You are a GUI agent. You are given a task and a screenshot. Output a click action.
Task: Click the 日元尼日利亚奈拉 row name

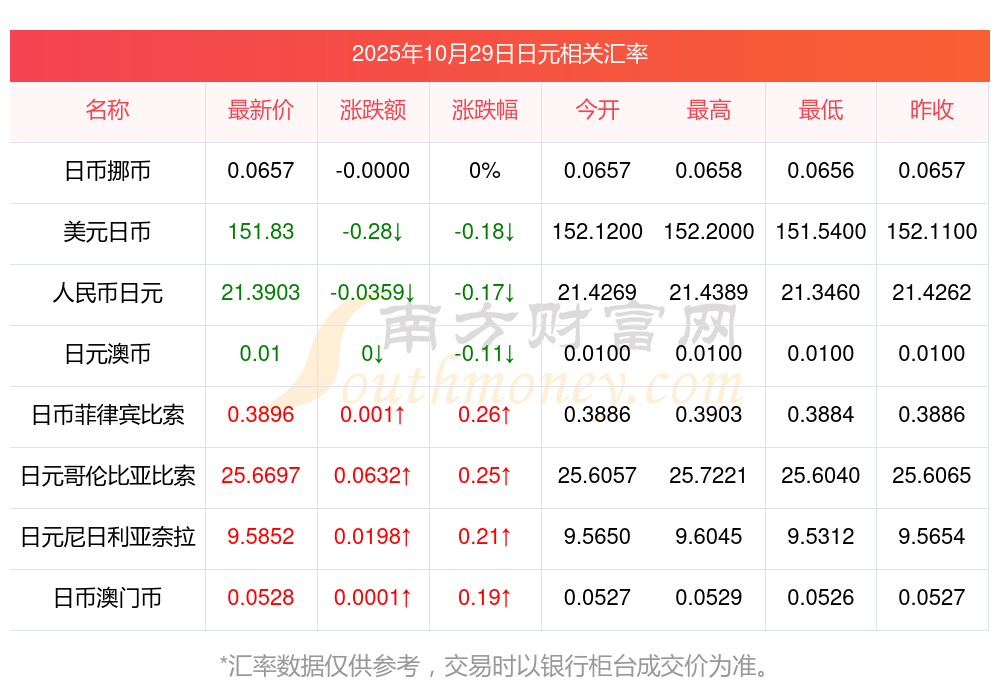pyautogui.click(x=107, y=536)
